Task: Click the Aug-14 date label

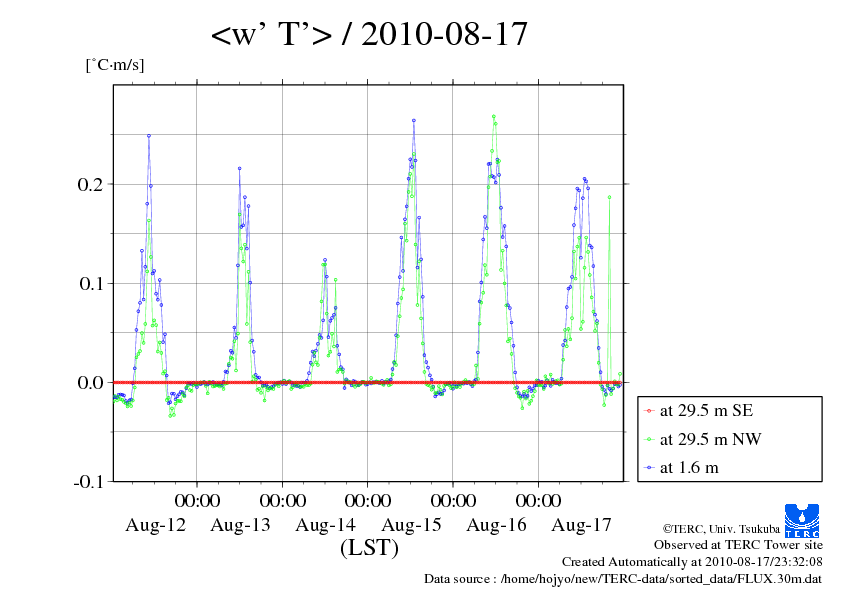Action: 325,525
